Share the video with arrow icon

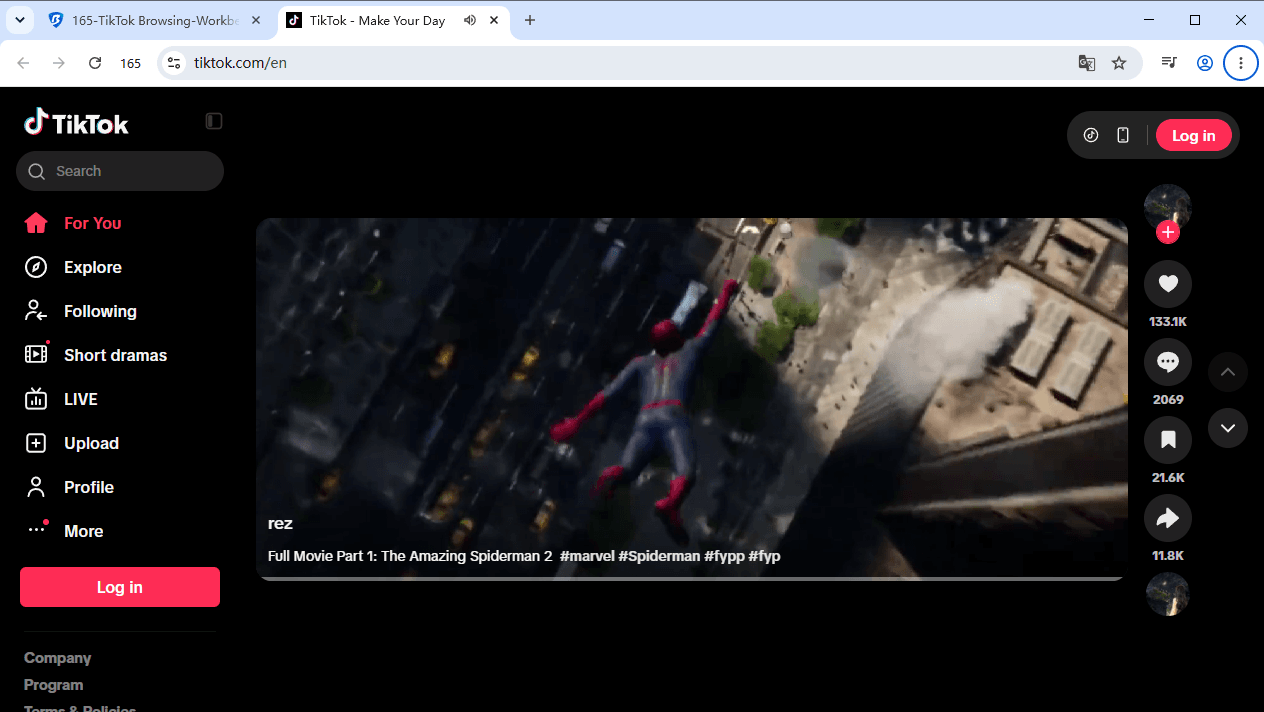click(x=1168, y=519)
